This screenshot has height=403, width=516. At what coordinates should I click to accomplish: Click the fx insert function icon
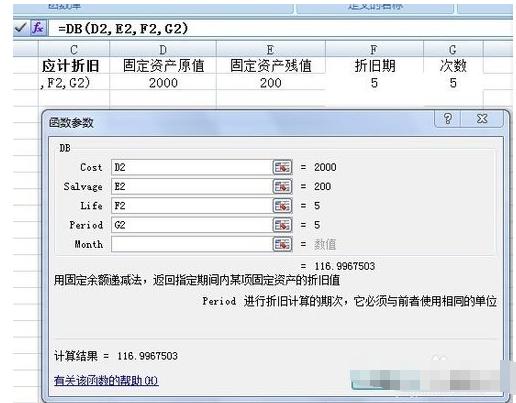tap(38, 28)
